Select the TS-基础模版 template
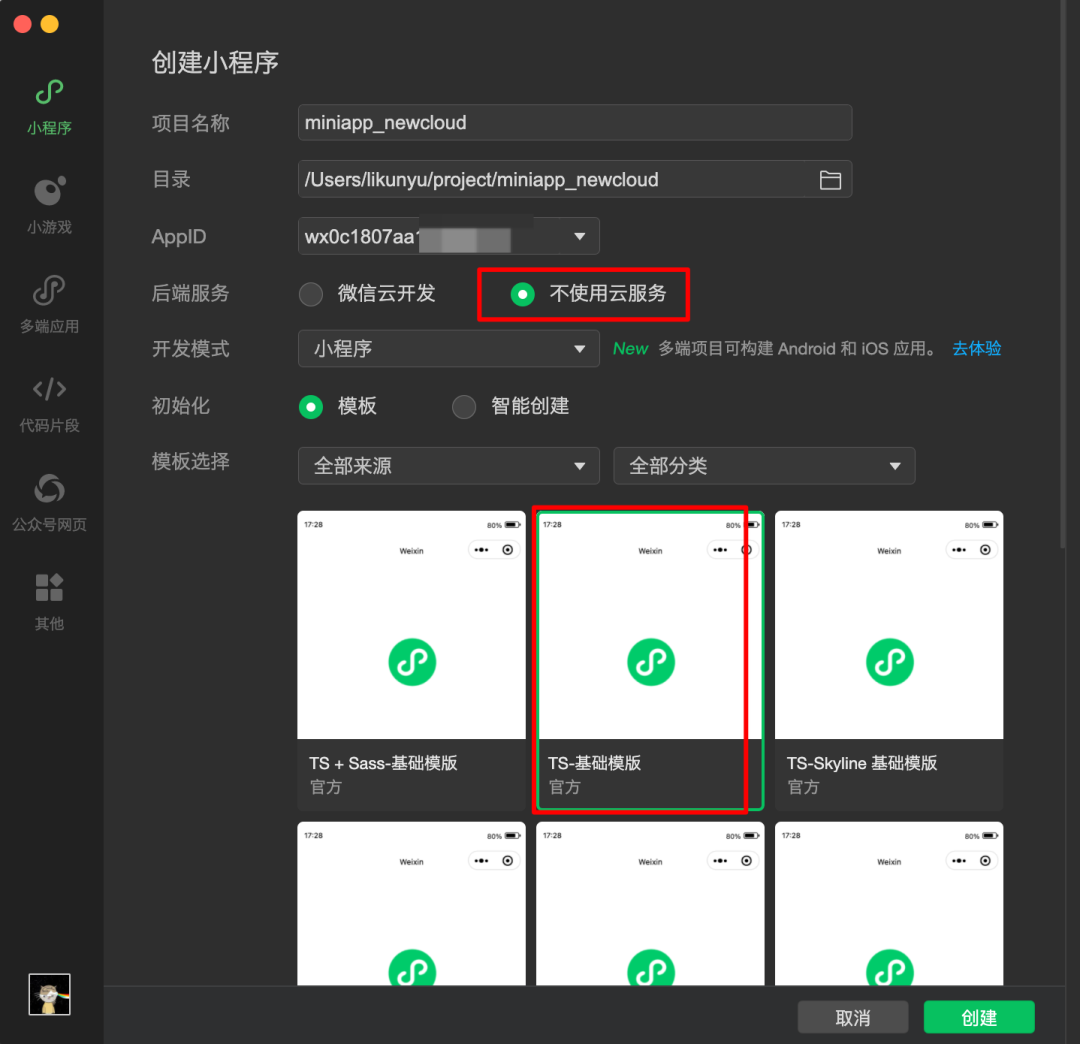The width and height of the screenshot is (1080, 1044). 650,660
